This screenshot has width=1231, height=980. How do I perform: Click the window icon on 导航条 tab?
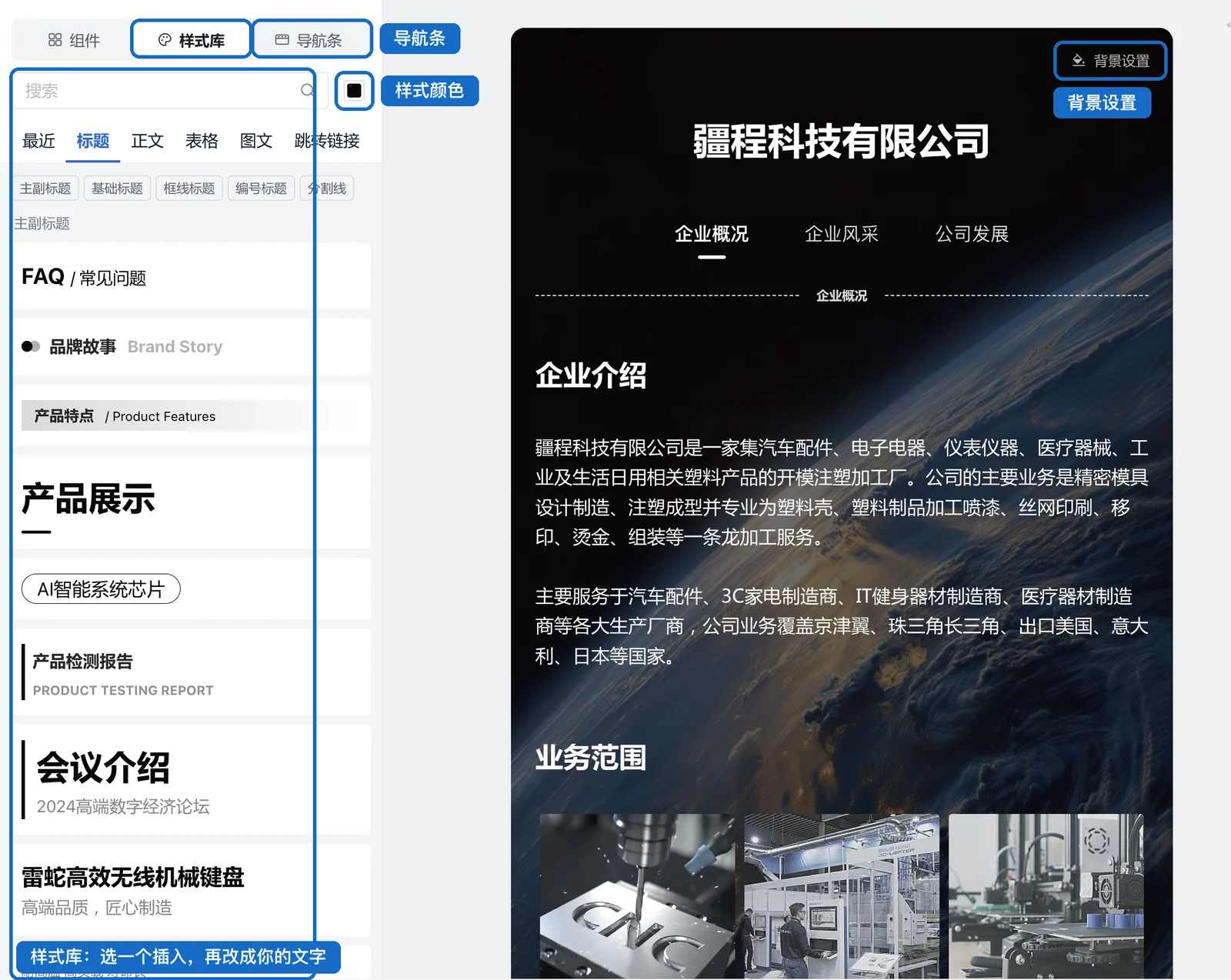tap(282, 40)
